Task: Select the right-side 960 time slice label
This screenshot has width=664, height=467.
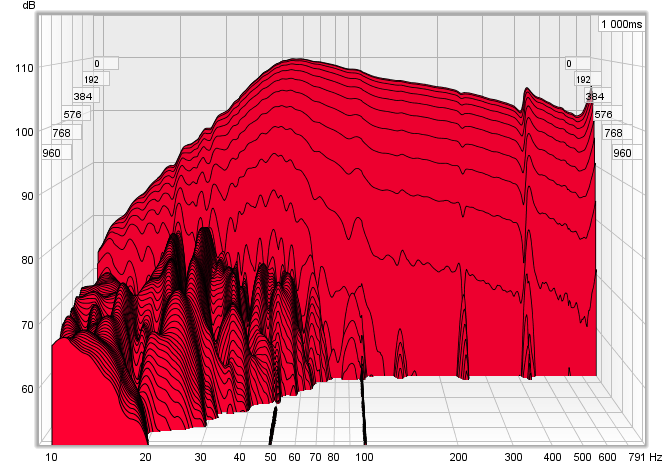Action: [622, 153]
